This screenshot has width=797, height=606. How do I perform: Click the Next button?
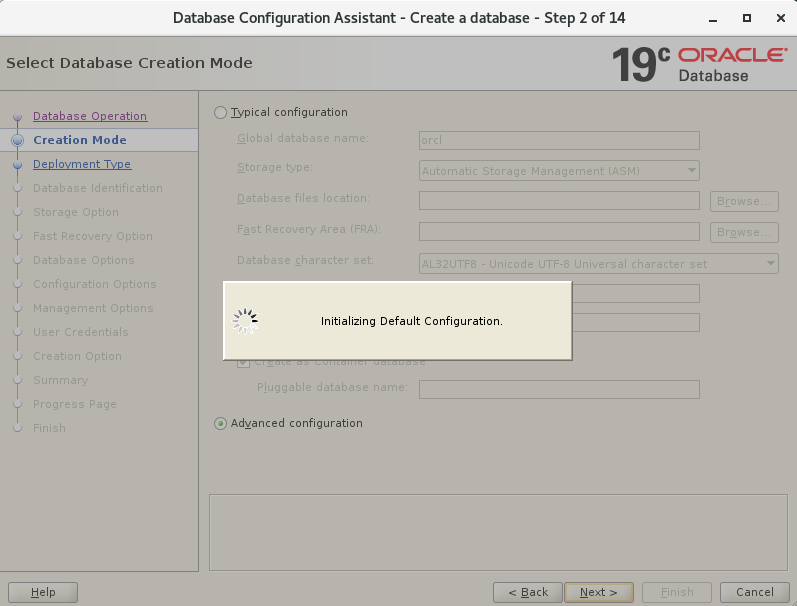pos(599,592)
